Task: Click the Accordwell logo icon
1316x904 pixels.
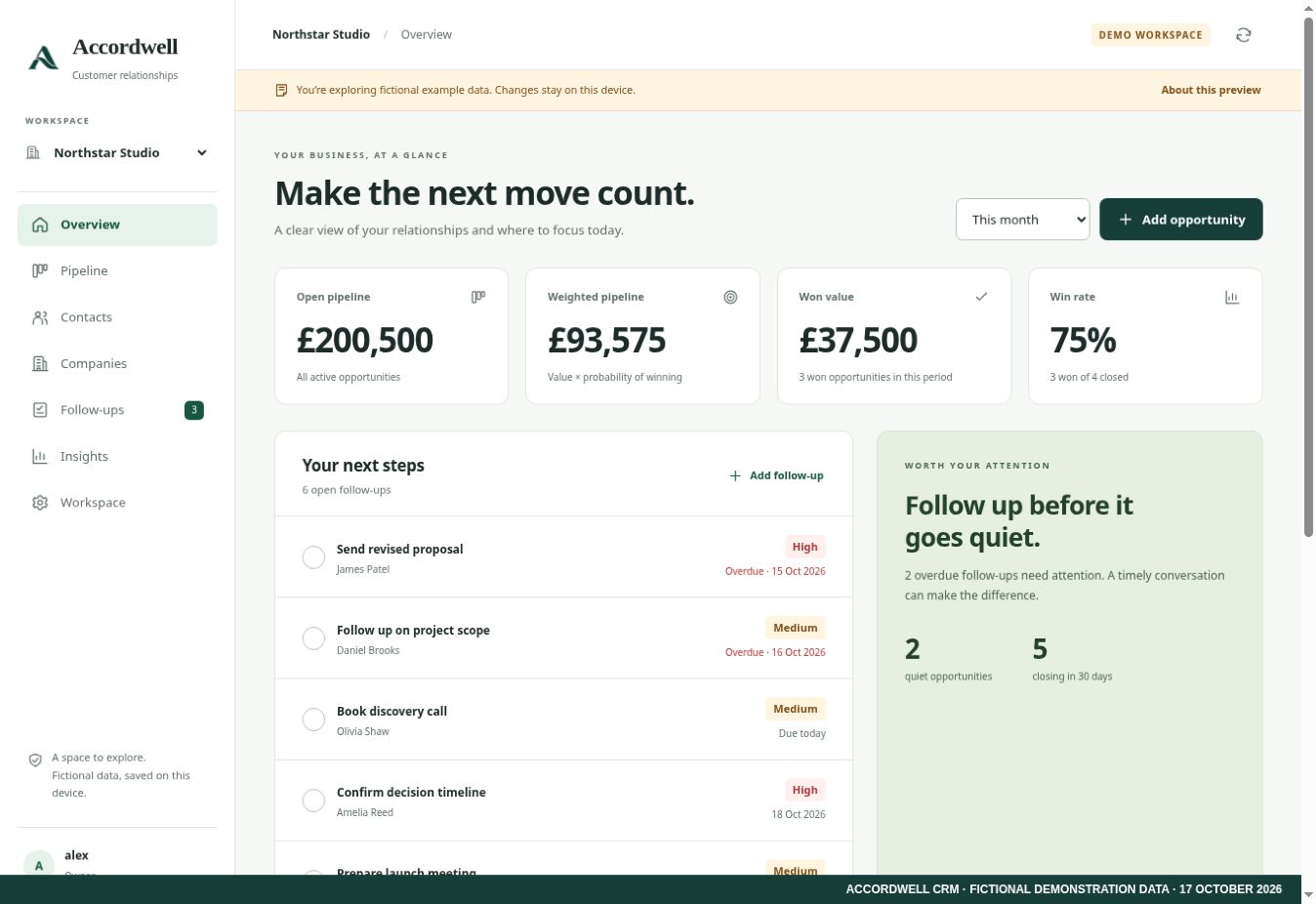Action: point(43,59)
